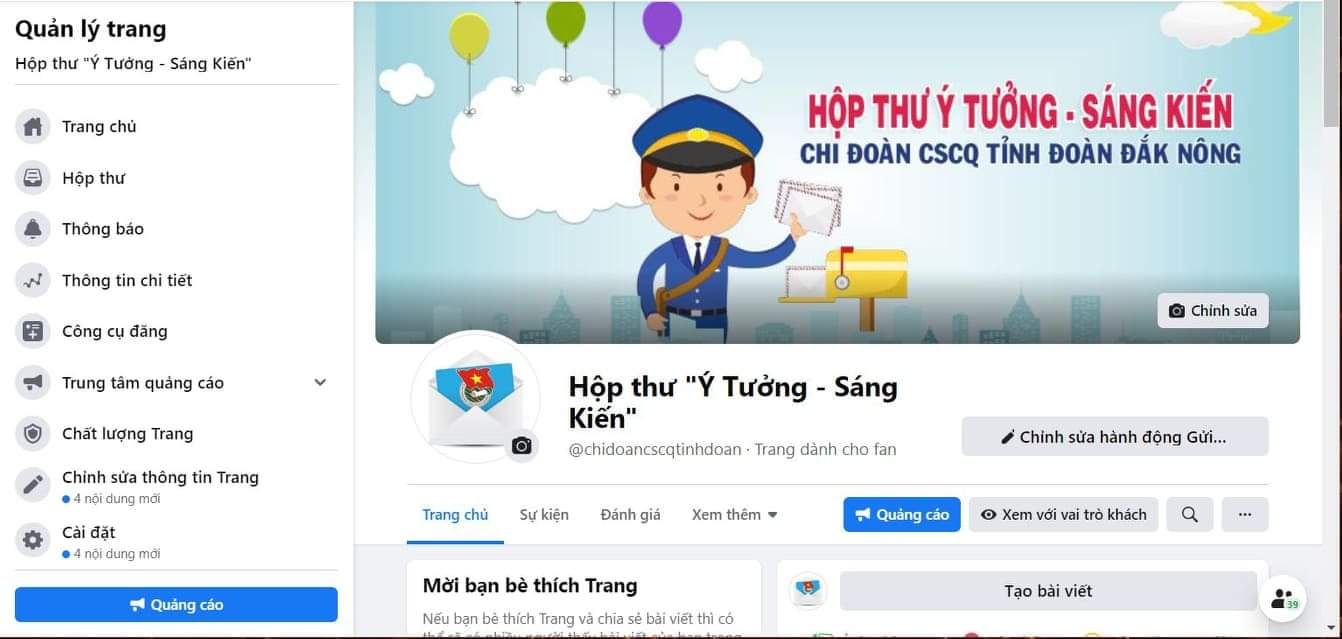
Task: Open the Xem thêm dropdown
Action: click(734, 514)
